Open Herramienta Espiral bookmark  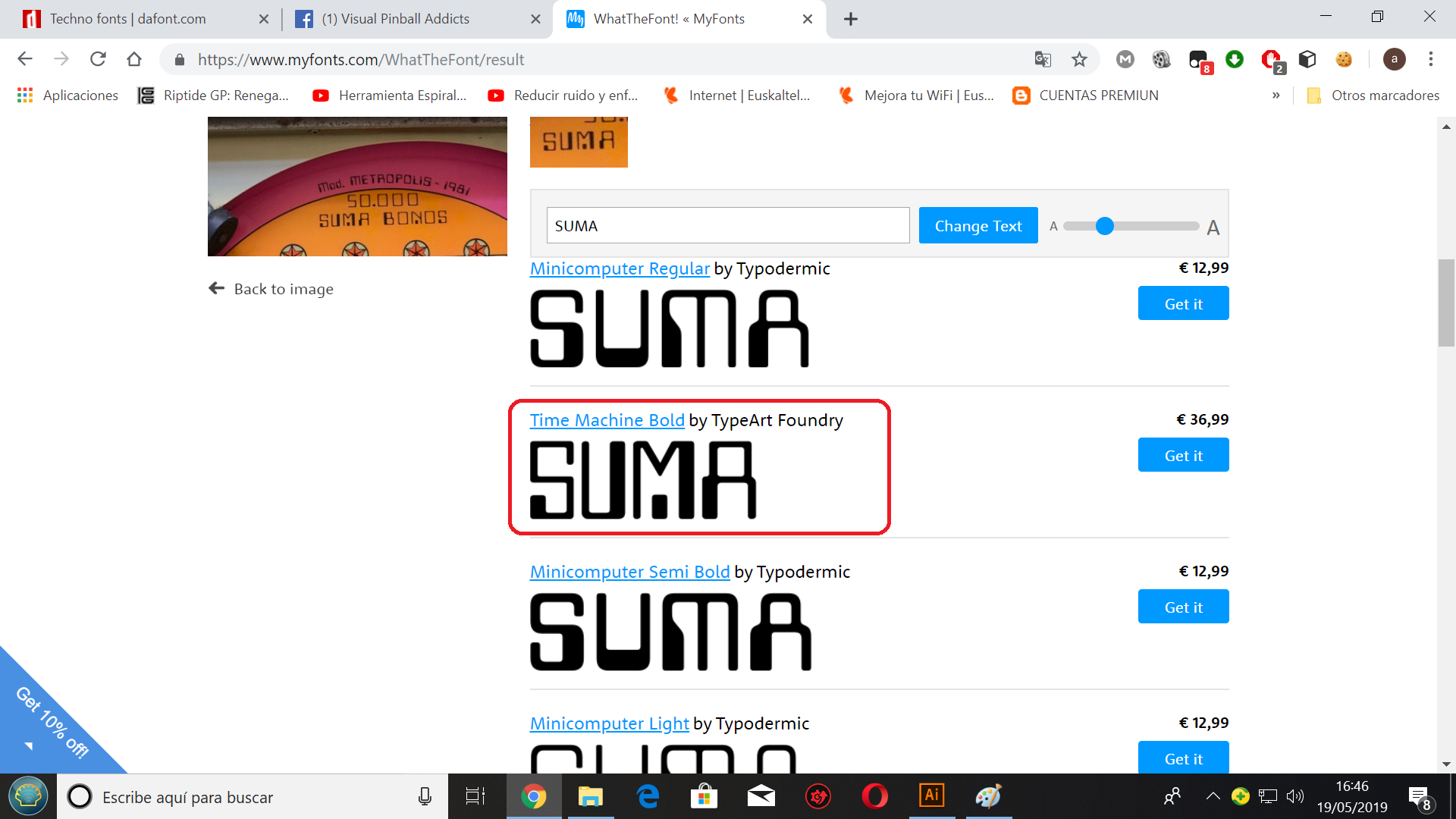click(x=390, y=96)
